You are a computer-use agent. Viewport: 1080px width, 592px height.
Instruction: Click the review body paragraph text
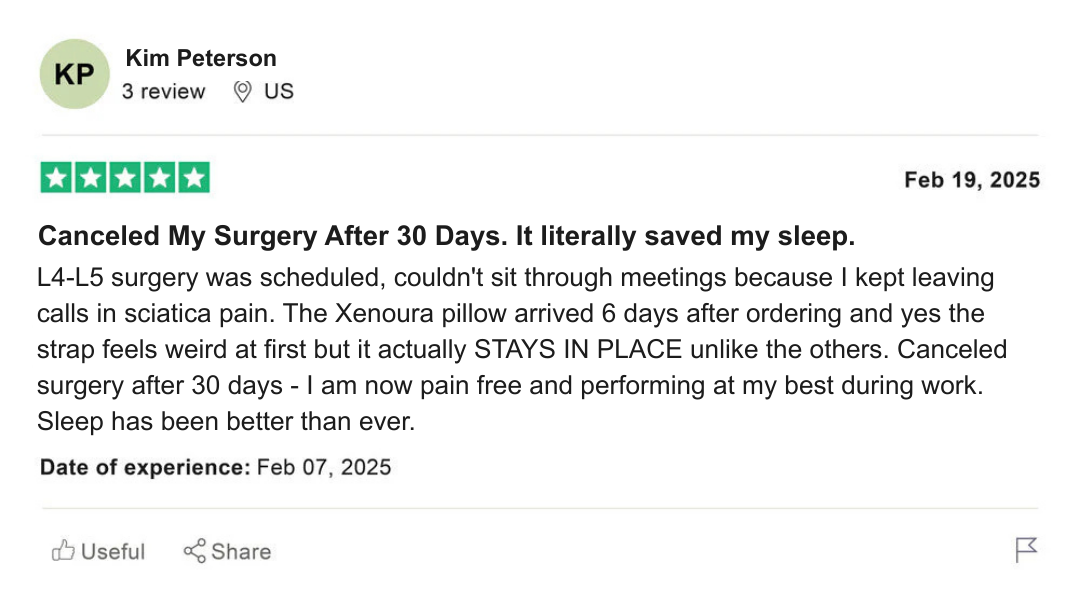tap(520, 349)
